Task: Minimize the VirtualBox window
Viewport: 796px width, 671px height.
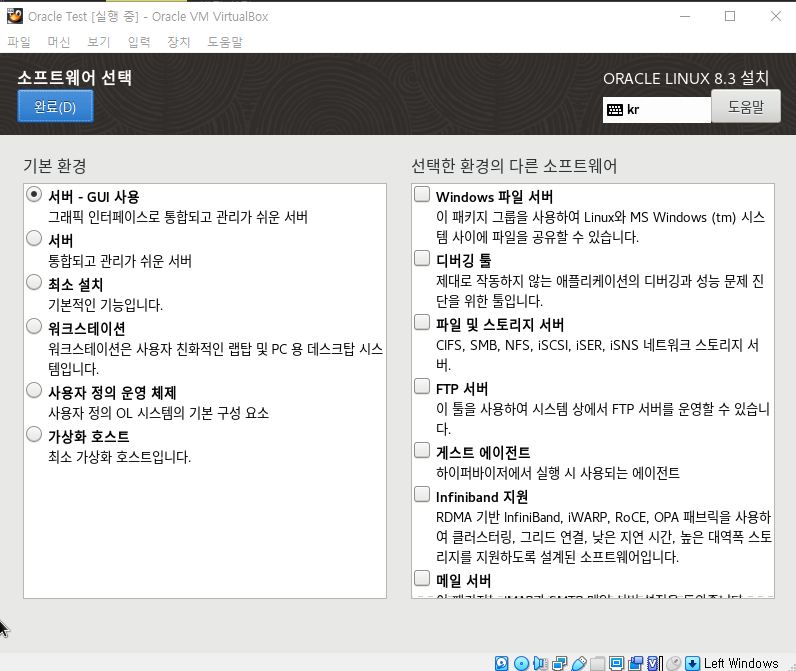Action: pyautogui.click(x=685, y=16)
